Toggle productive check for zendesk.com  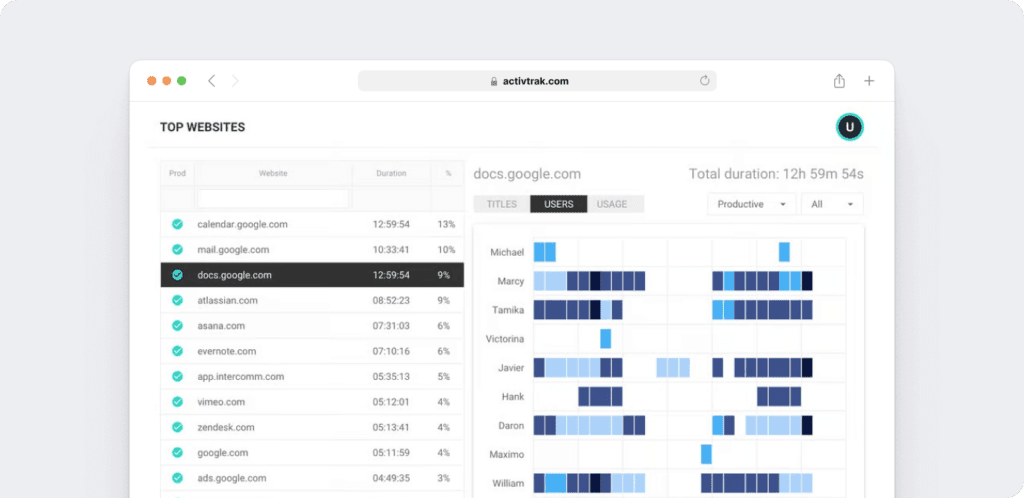(x=177, y=427)
